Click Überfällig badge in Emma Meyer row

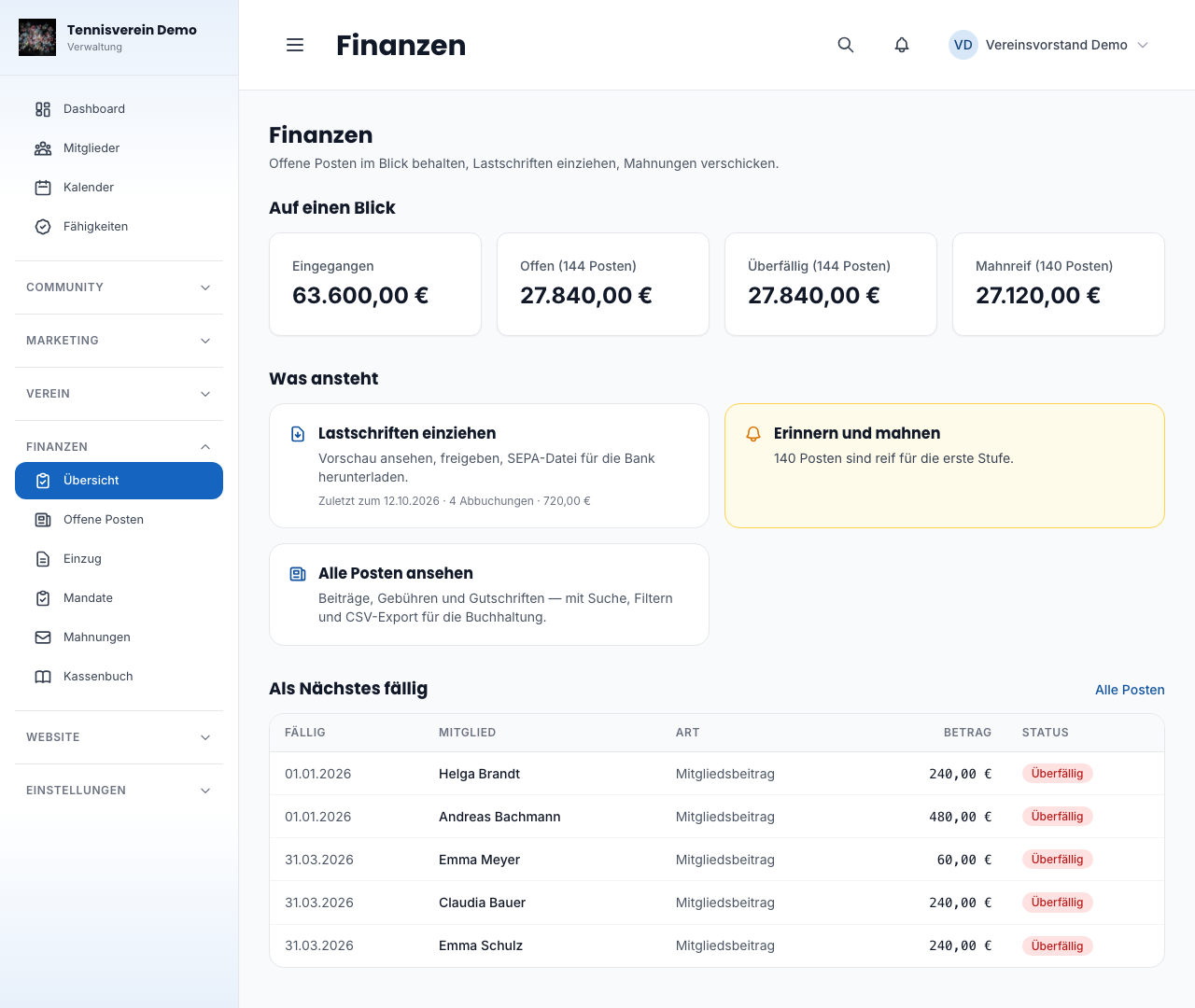click(1058, 860)
